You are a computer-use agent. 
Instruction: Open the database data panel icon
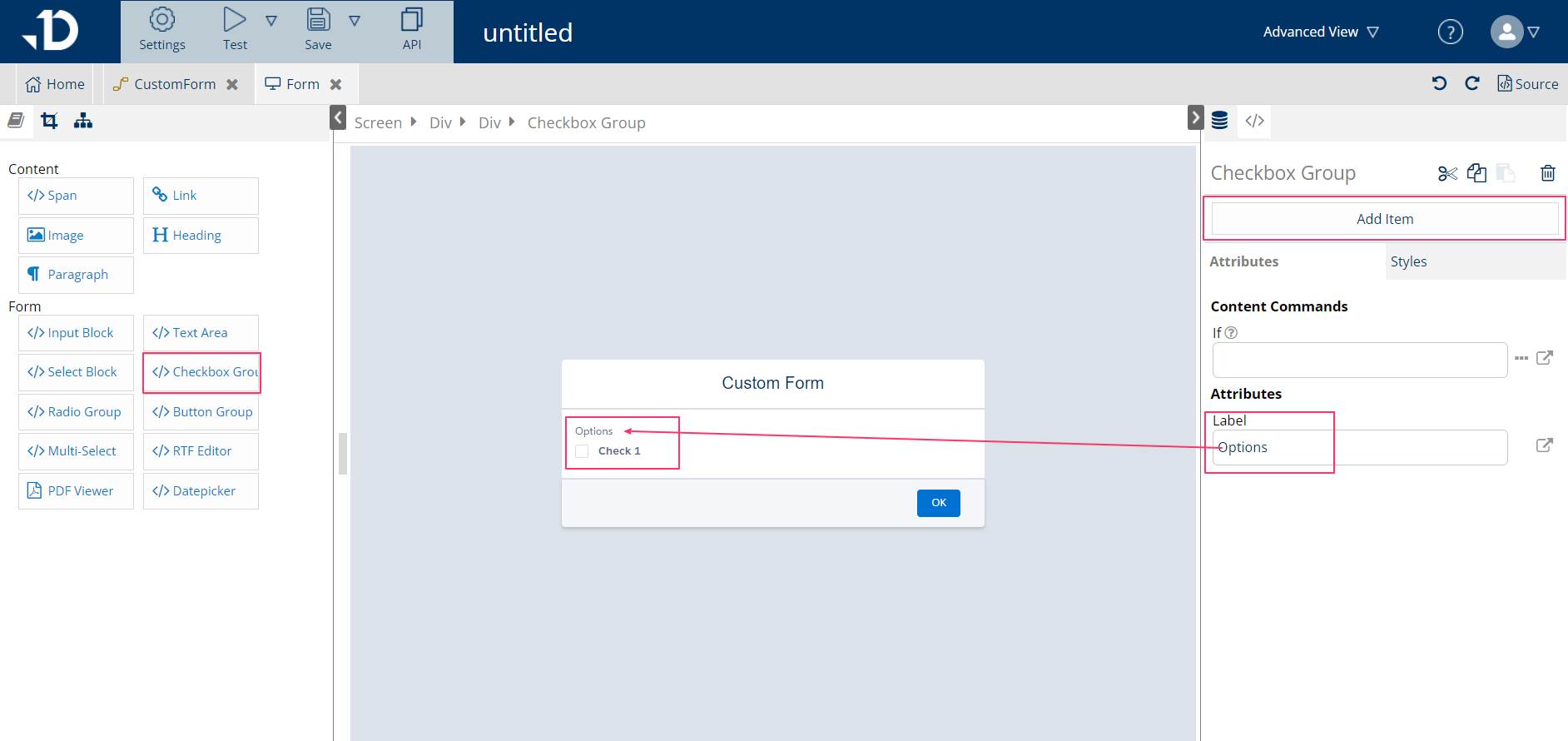click(1219, 121)
